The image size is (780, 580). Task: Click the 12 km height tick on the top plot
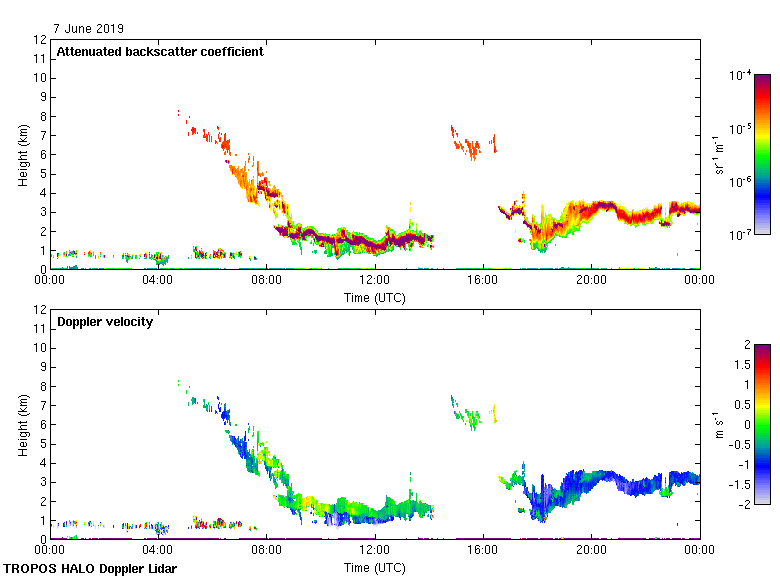[x=40, y=40]
